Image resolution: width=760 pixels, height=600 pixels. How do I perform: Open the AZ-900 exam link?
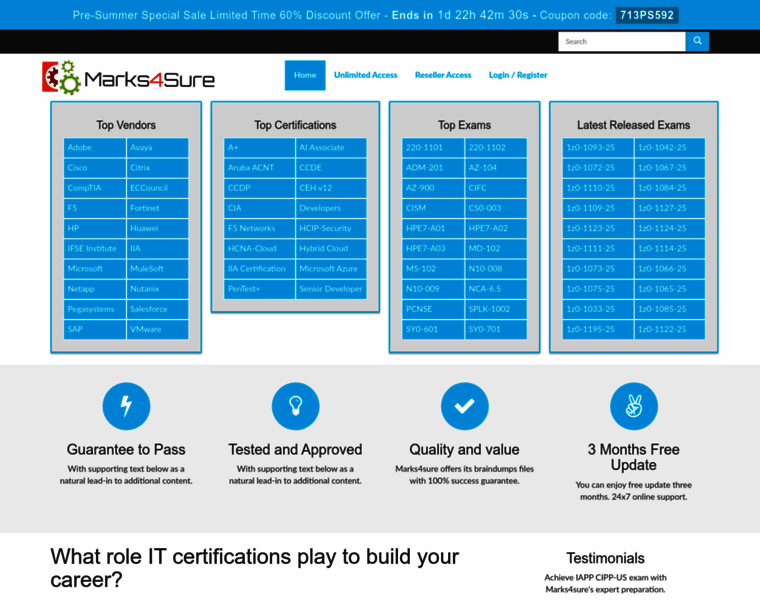tap(433, 188)
